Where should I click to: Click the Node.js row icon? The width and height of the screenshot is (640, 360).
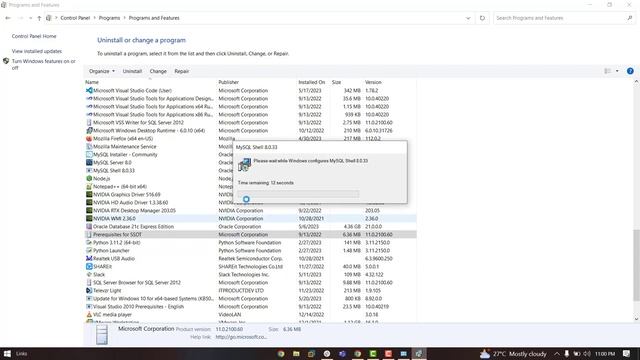[x=89, y=178]
